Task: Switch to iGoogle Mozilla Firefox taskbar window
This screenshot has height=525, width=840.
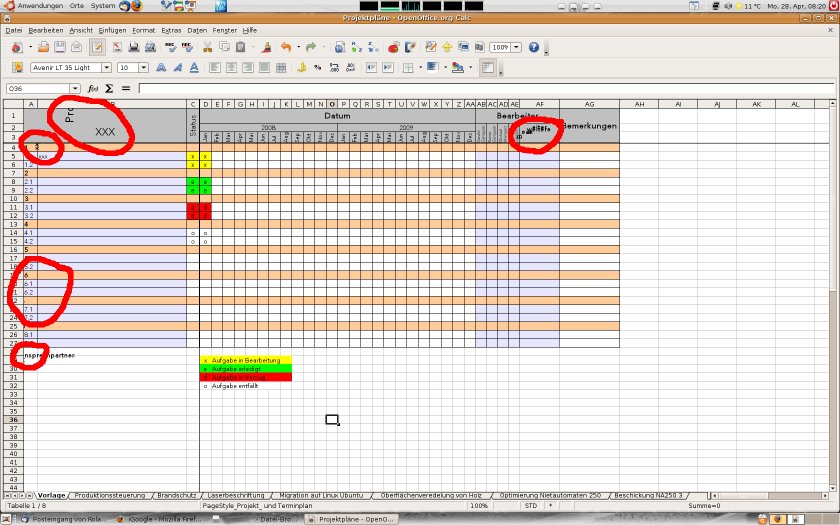Action: point(167,519)
